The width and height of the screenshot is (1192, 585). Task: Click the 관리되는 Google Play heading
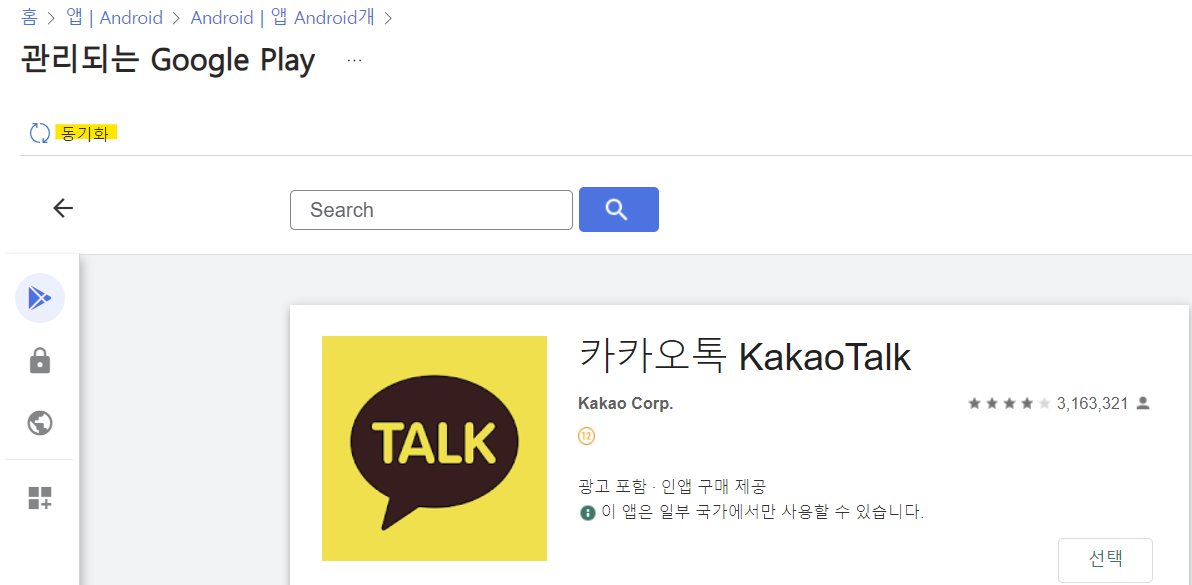[168, 60]
